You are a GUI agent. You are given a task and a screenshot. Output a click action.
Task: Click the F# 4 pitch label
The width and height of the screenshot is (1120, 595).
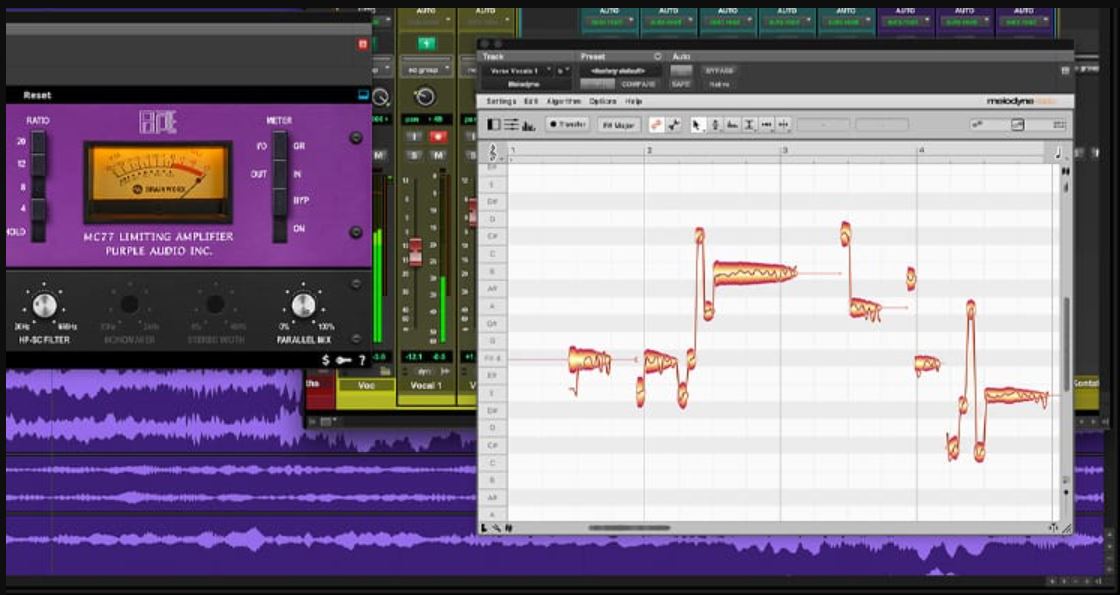[x=494, y=359]
